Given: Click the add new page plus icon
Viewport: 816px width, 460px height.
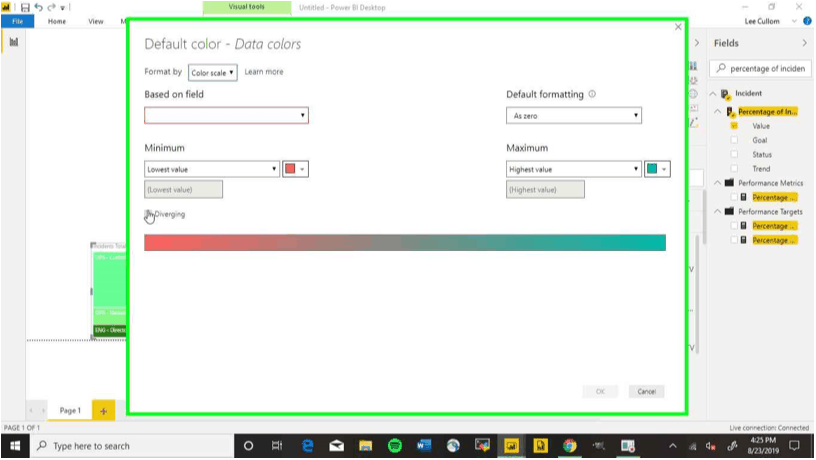Looking at the screenshot, I should [104, 411].
